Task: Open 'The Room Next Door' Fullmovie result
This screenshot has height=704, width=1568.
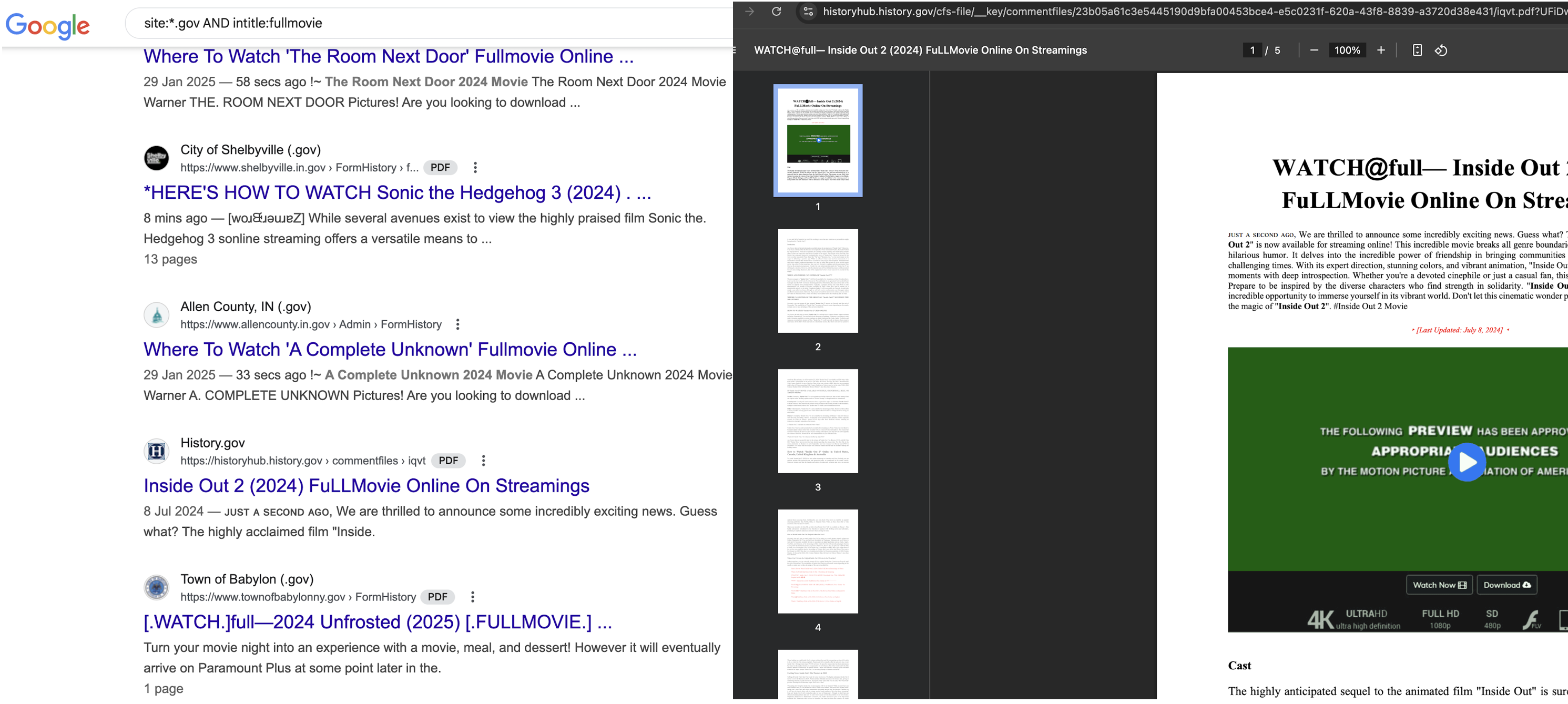Action: click(x=389, y=56)
